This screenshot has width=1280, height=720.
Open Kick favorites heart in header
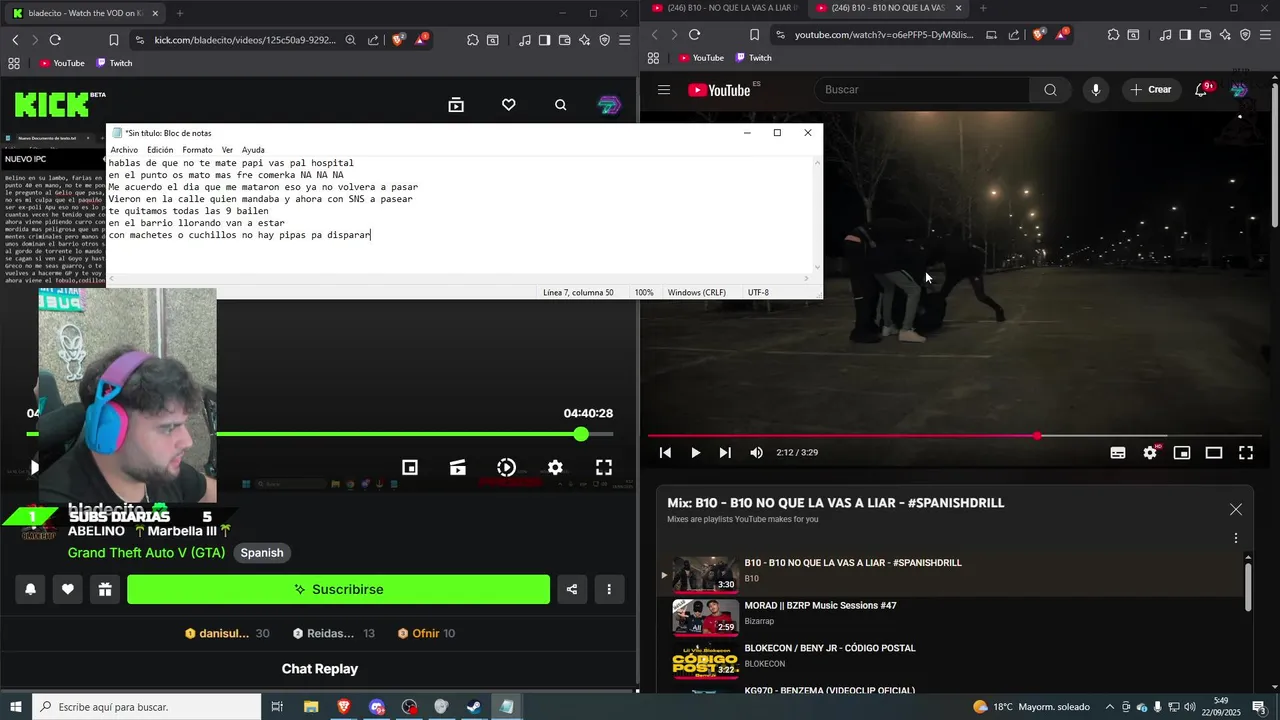click(x=509, y=105)
